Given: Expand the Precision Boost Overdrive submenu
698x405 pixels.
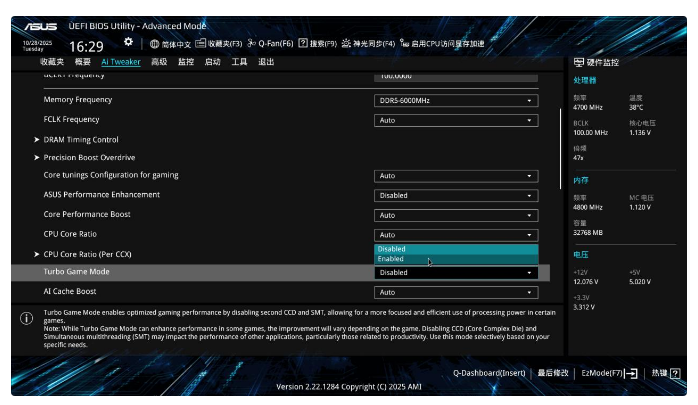Looking at the screenshot, I should (x=89, y=158).
